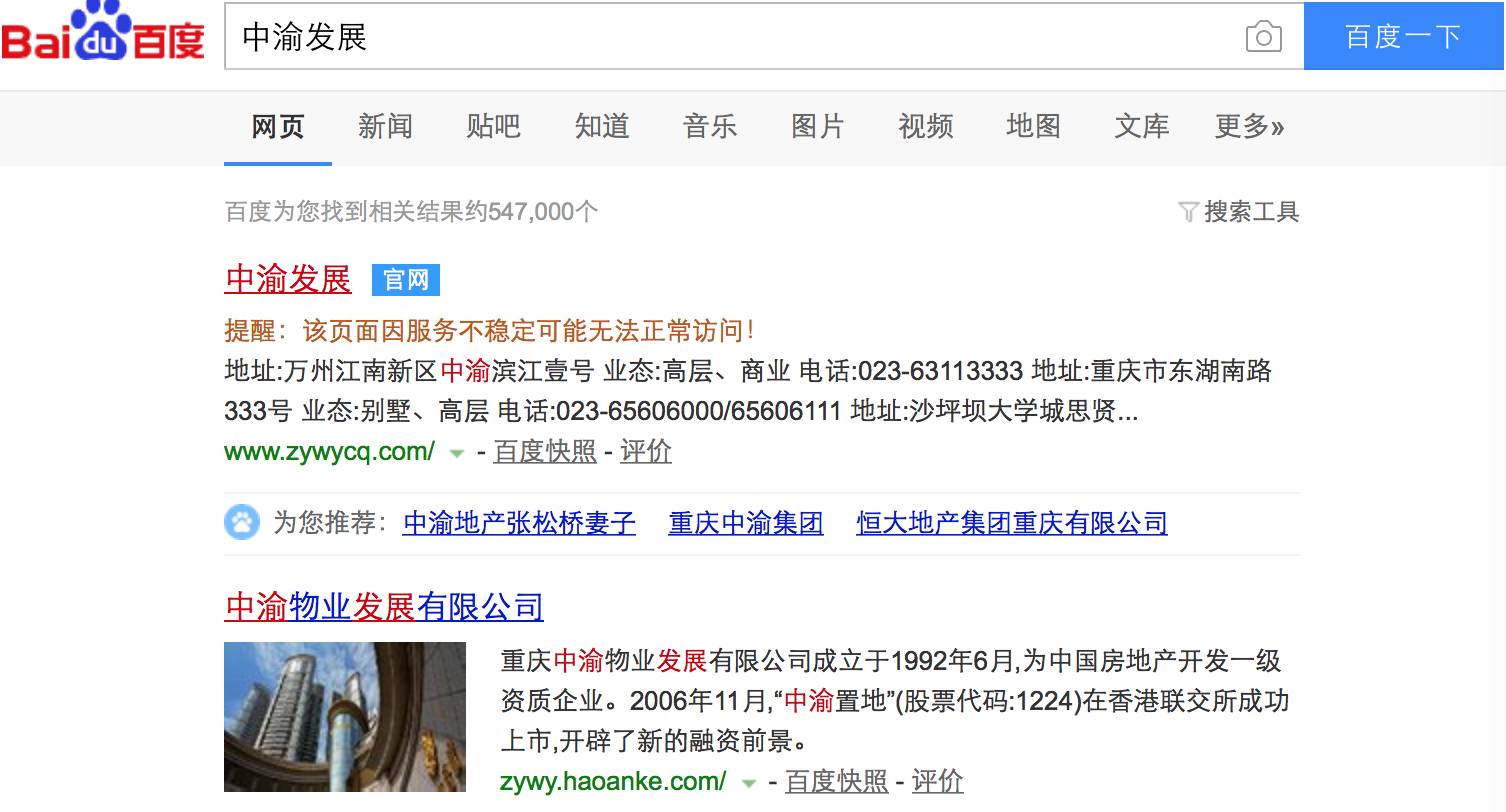Click description text starting 地址:万州江南新区
Viewport: 1506px width, 812px height.
(x=748, y=392)
